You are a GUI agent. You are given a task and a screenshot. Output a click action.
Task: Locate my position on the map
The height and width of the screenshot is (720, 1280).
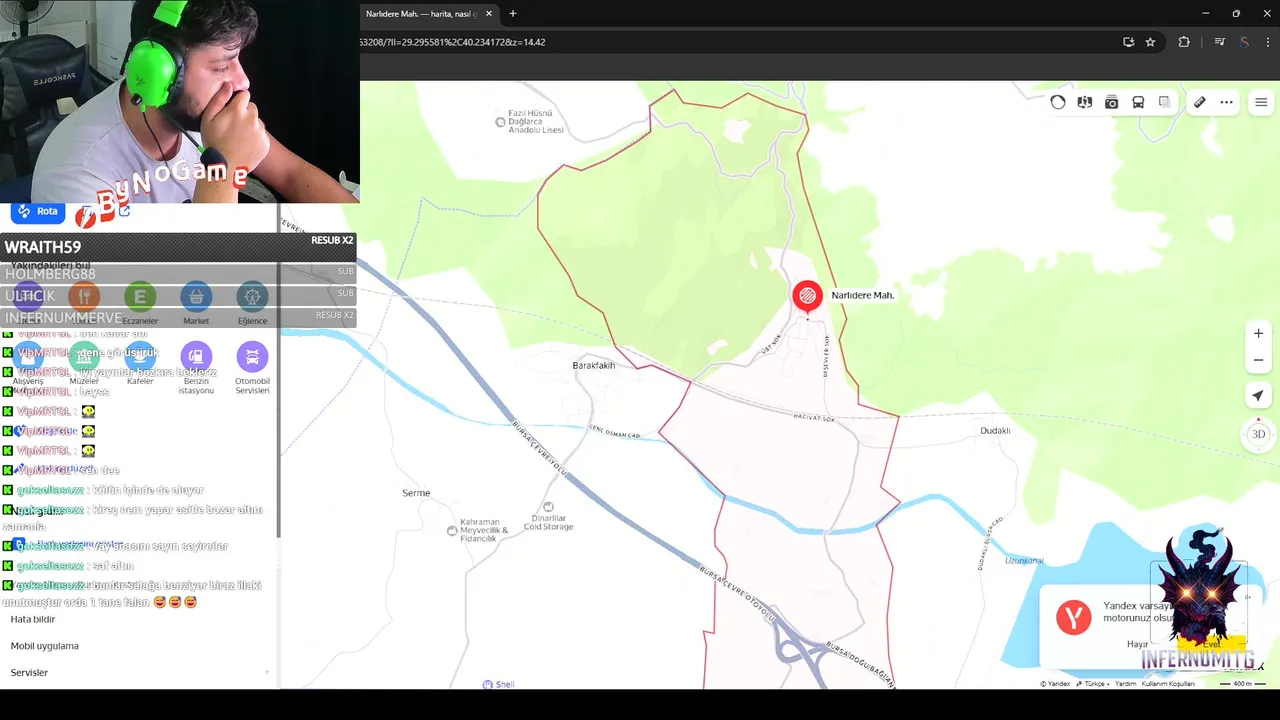1259,396
